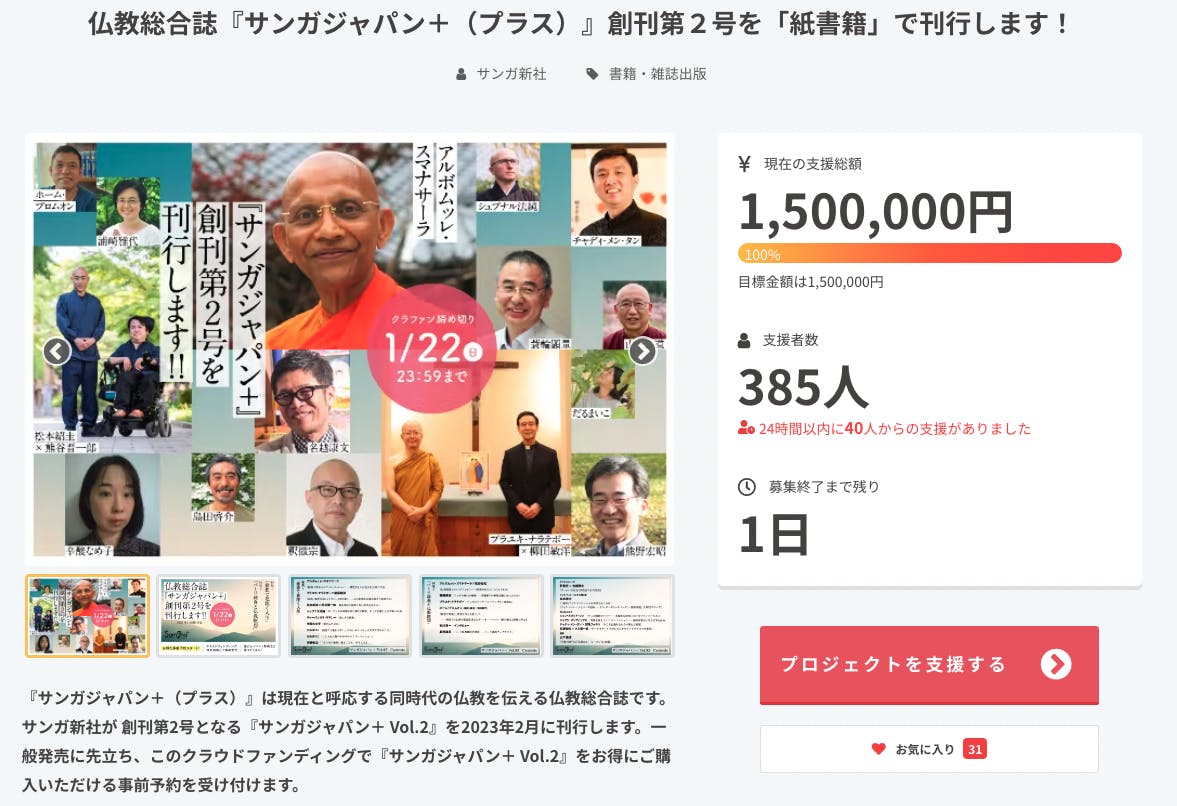Select the third thumbnail contents page
This screenshot has height=806, width=1177.
[x=350, y=616]
